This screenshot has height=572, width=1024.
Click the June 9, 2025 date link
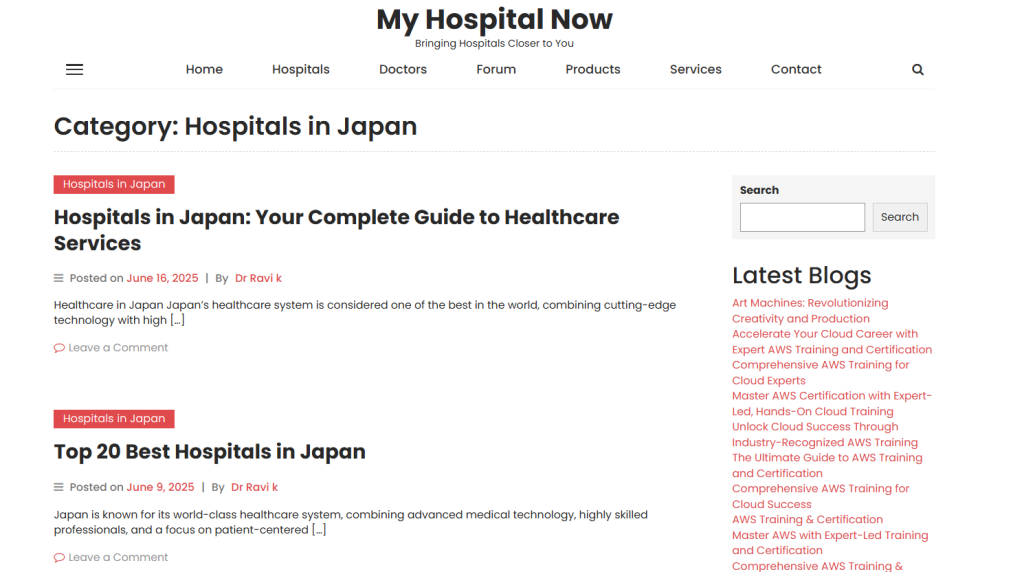[x=160, y=487]
